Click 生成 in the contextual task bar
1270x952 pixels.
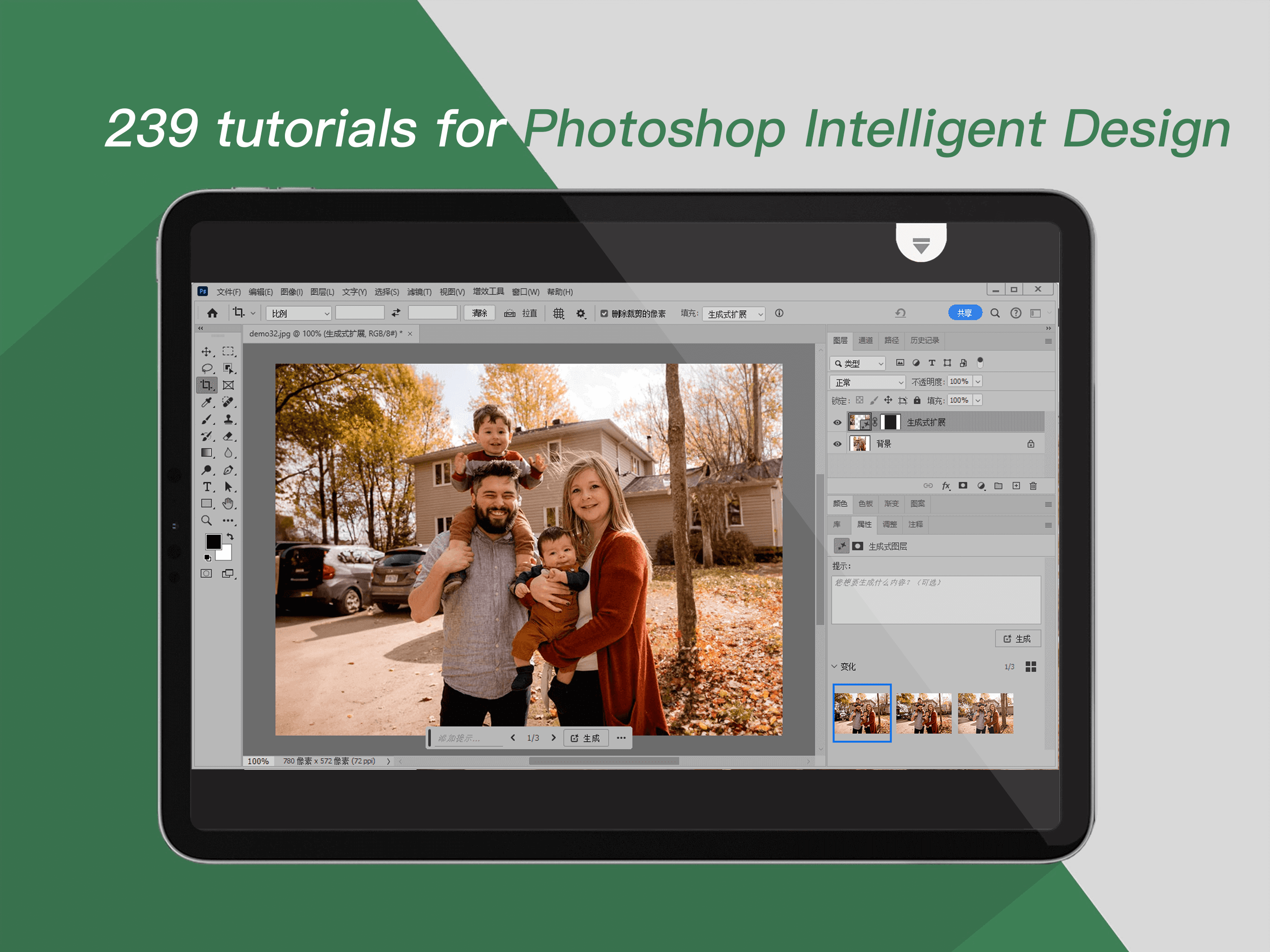(x=586, y=738)
